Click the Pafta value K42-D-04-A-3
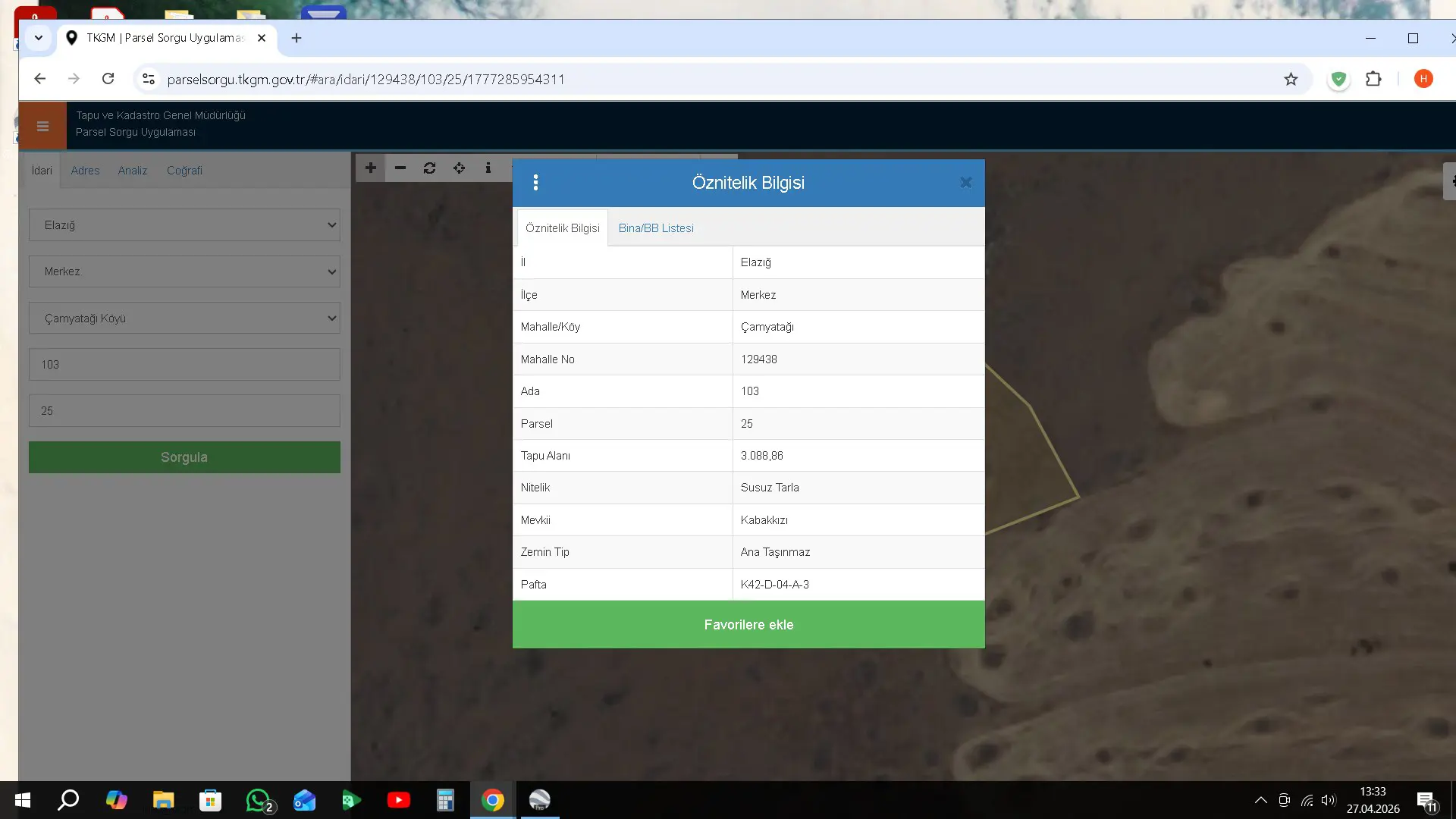Screen dimensions: 1456x819 tap(775, 585)
